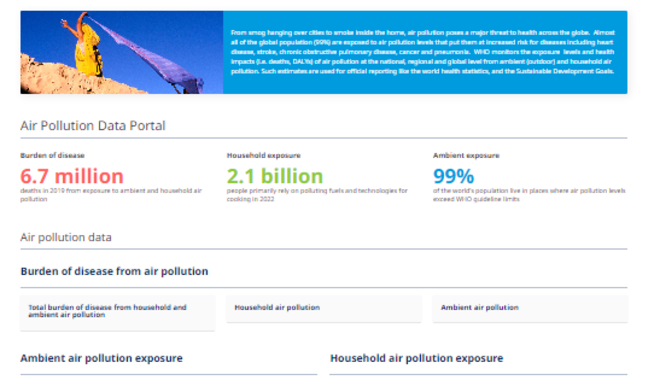Click the 99% ambient exposure figure

[454, 176]
